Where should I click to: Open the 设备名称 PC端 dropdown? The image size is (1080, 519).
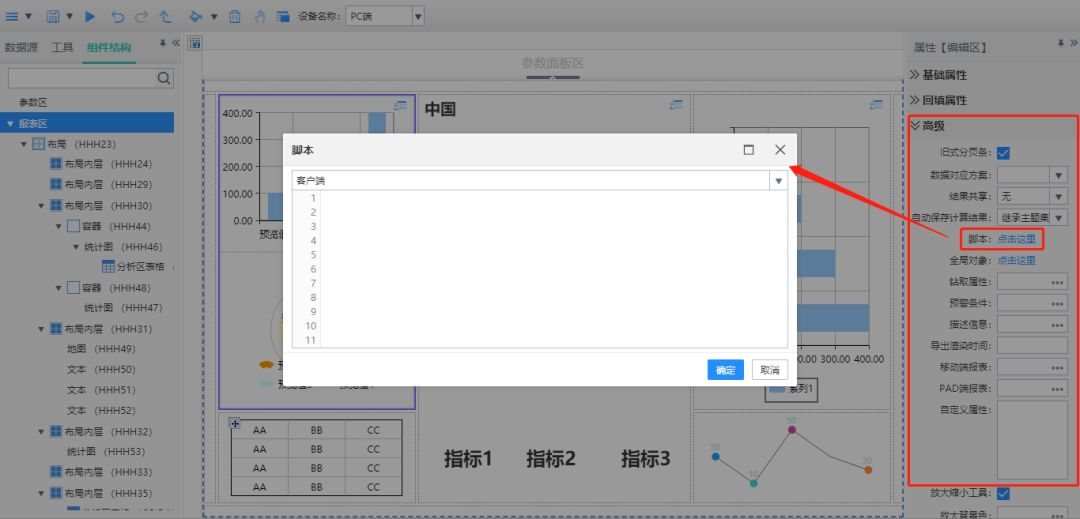pos(418,16)
